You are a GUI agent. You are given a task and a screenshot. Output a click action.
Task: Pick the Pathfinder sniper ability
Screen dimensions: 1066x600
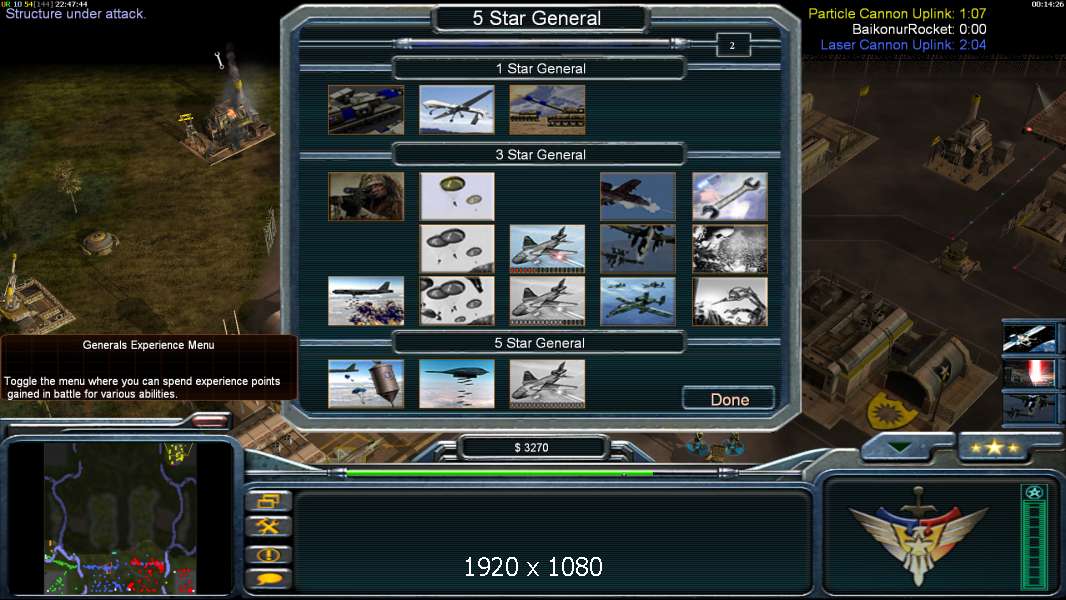(x=366, y=196)
